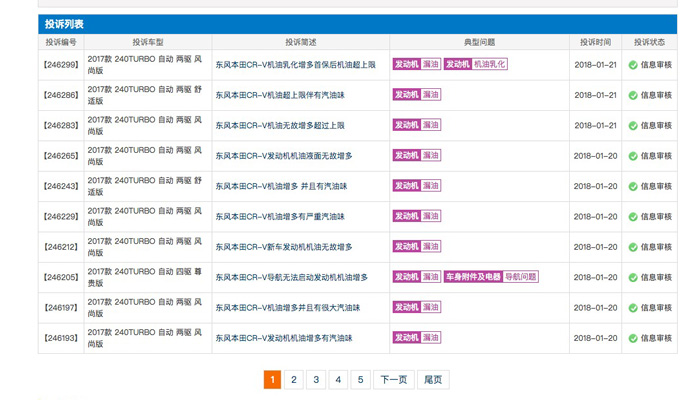Screen dimensions: 700x400
Task: Click green check icon for complaint 246299
Action: coord(633,65)
